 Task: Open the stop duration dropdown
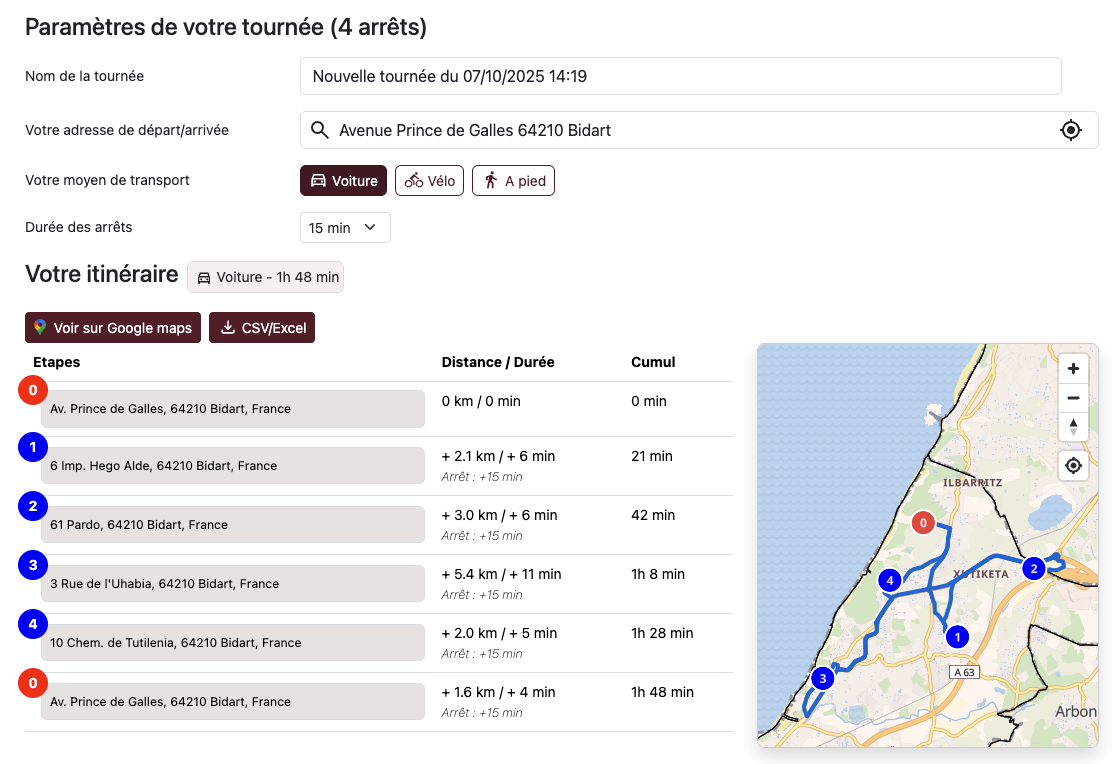coord(345,228)
